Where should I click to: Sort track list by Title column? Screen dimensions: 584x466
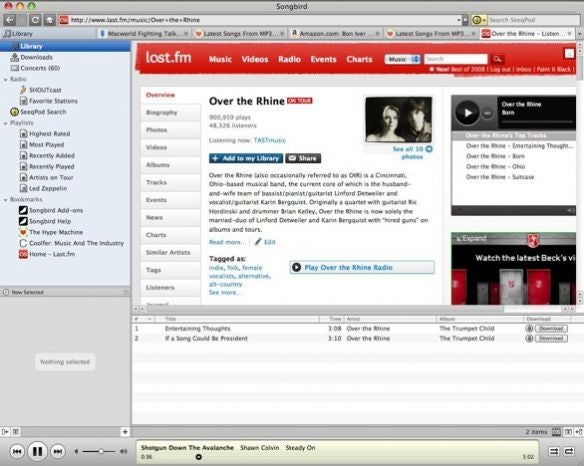[241, 319]
